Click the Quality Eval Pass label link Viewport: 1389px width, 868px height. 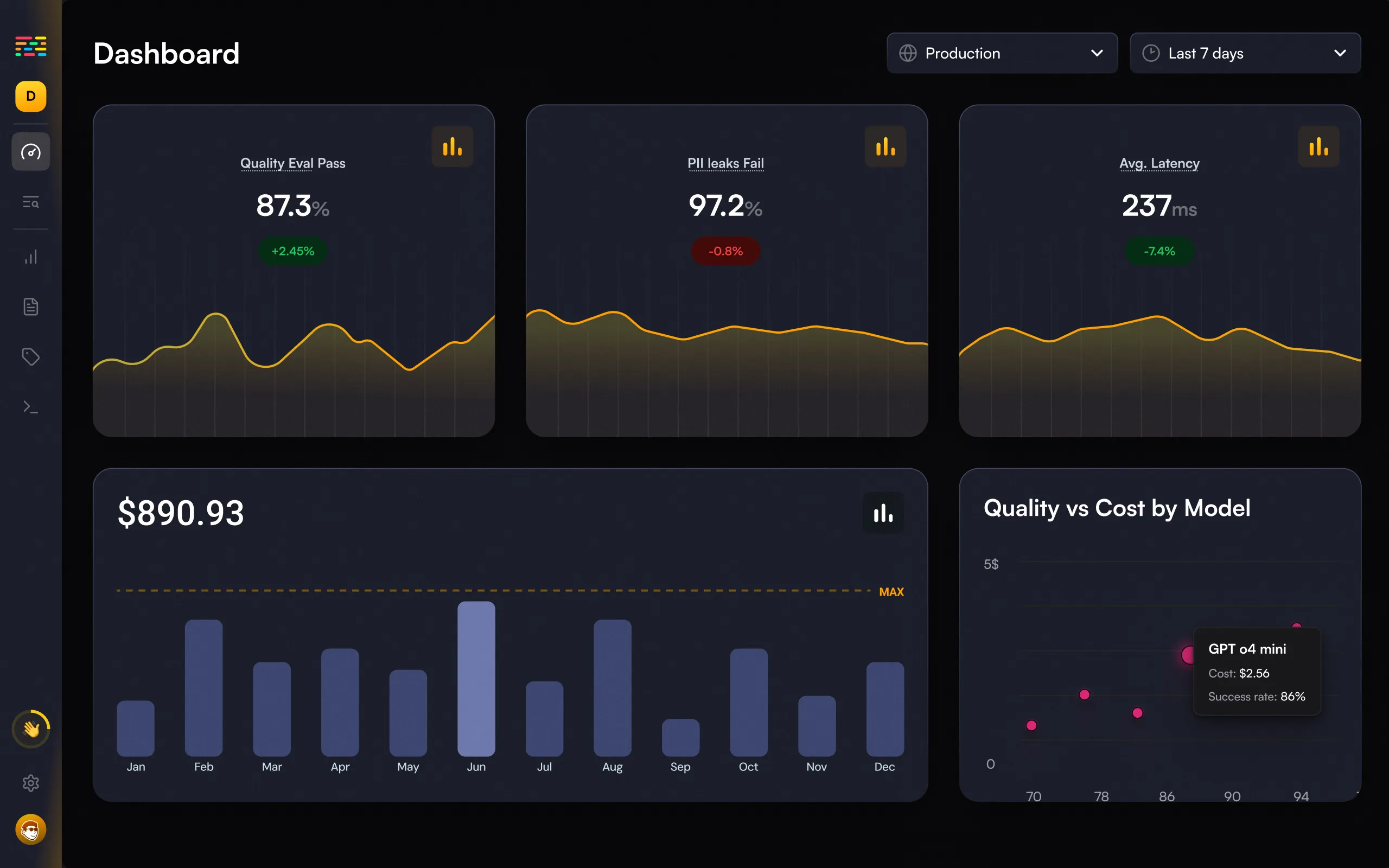coord(293,164)
